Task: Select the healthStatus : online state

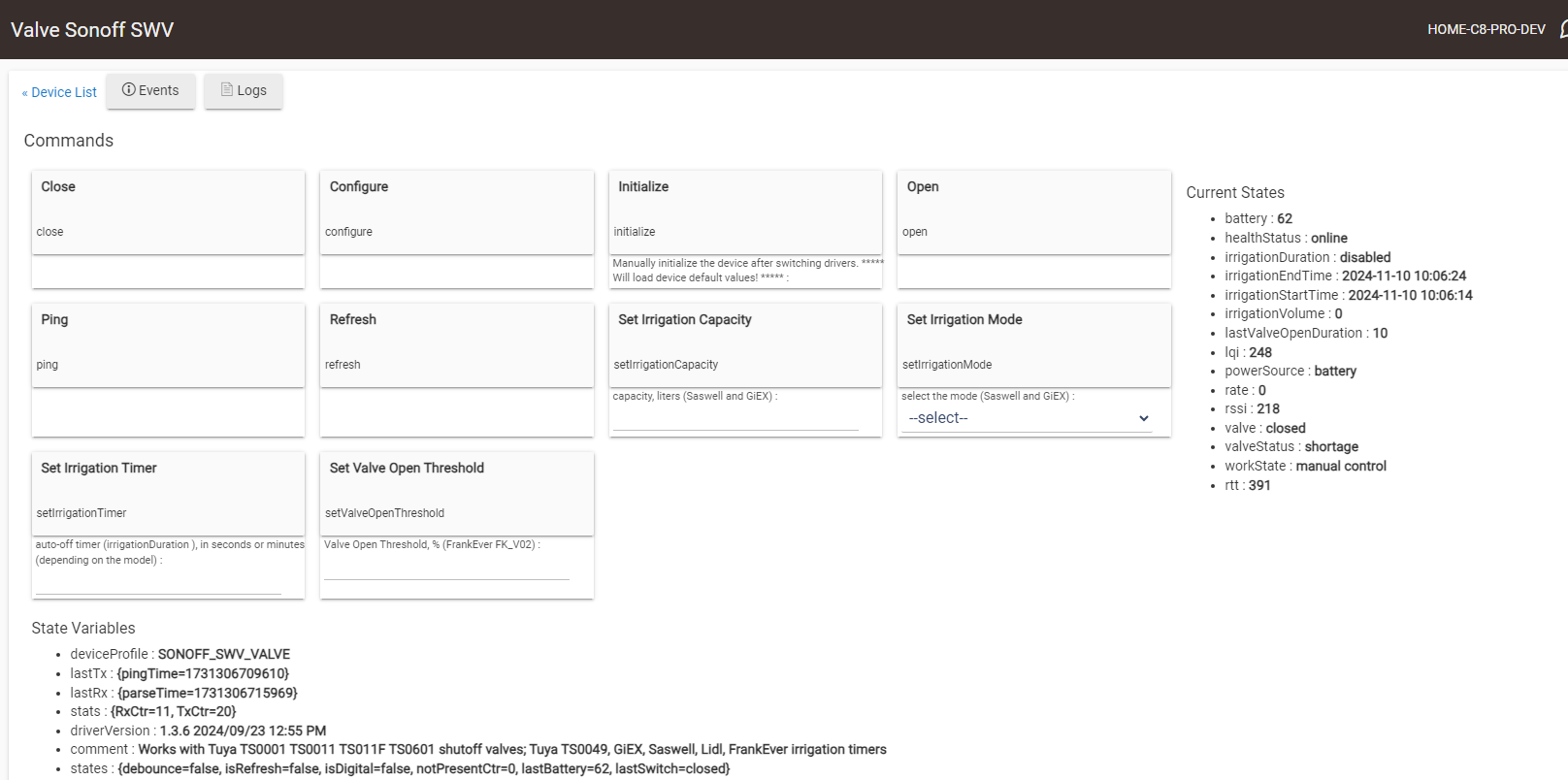Action: [1286, 238]
